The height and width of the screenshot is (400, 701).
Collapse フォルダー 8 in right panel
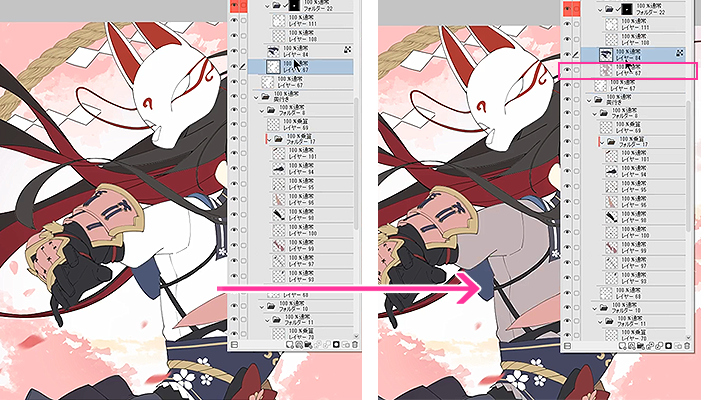coord(595,114)
